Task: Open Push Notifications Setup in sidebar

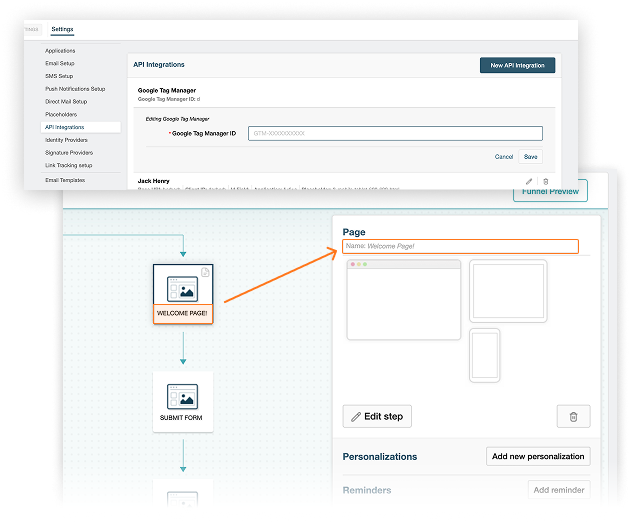Action: tap(75, 89)
